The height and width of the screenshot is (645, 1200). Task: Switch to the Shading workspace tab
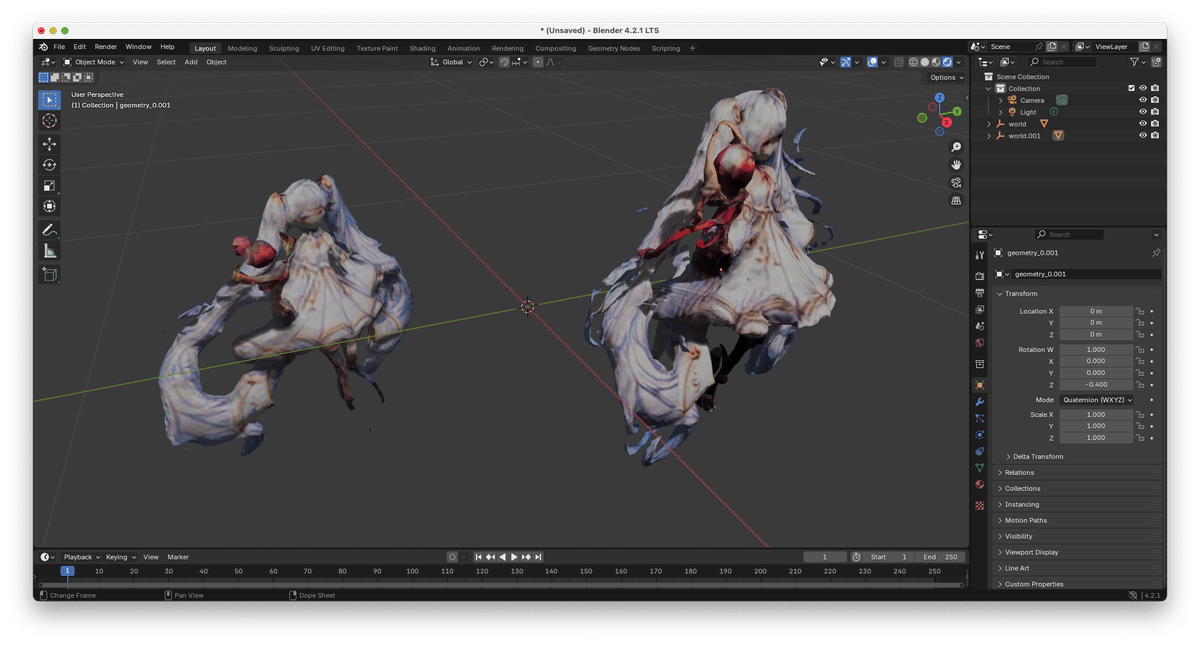[x=422, y=47]
